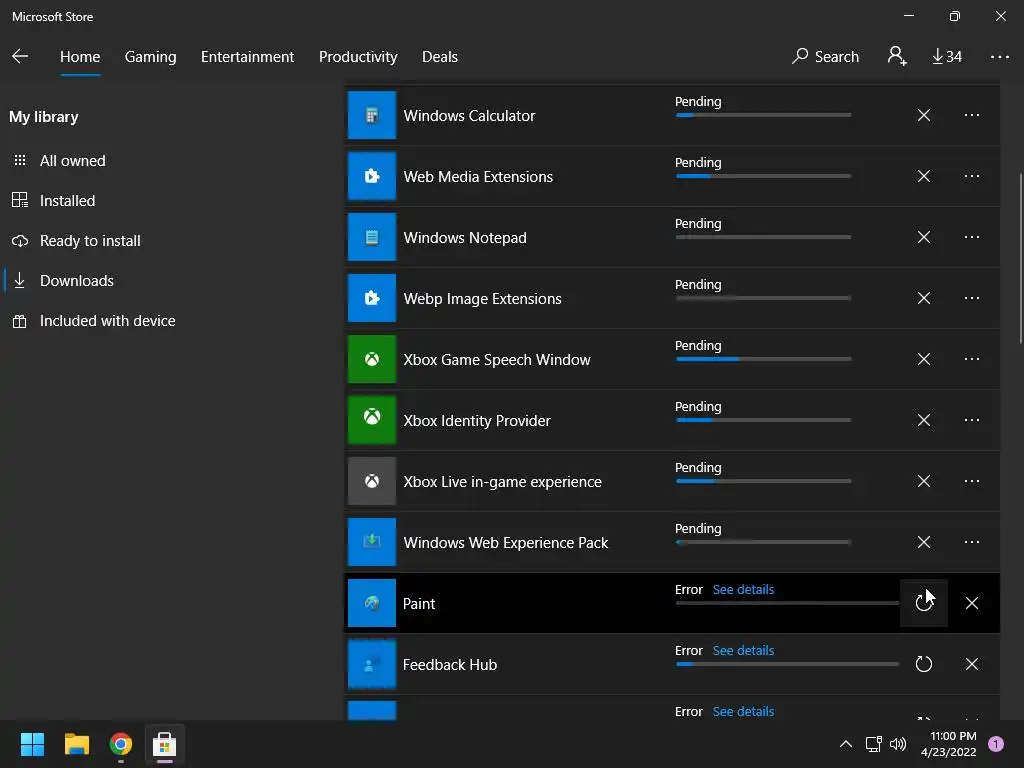The image size is (1024, 768).
Task: Open the downloads indicator showing 34
Action: tap(947, 57)
